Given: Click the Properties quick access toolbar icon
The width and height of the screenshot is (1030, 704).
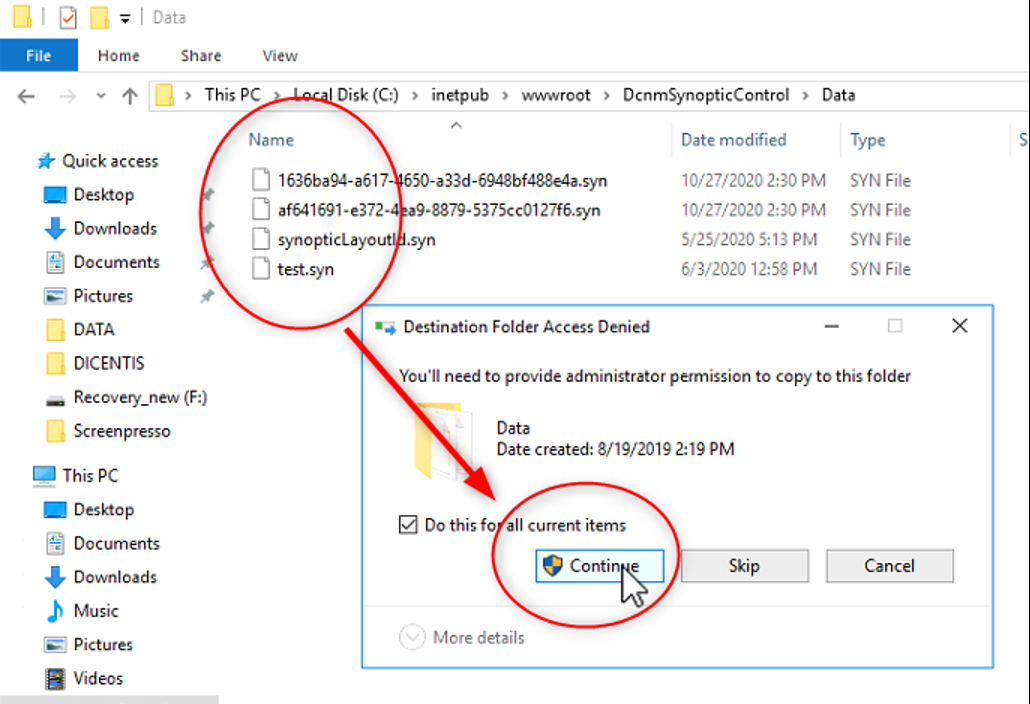Looking at the screenshot, I should pos(68,18).
